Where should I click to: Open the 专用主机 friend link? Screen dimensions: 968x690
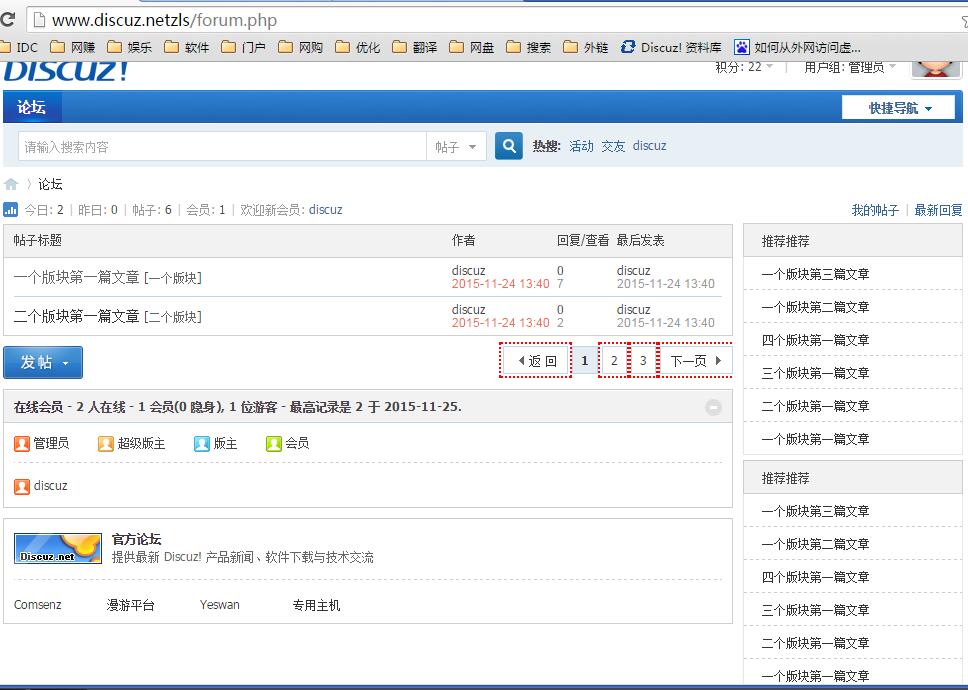(x=316, y=605)
